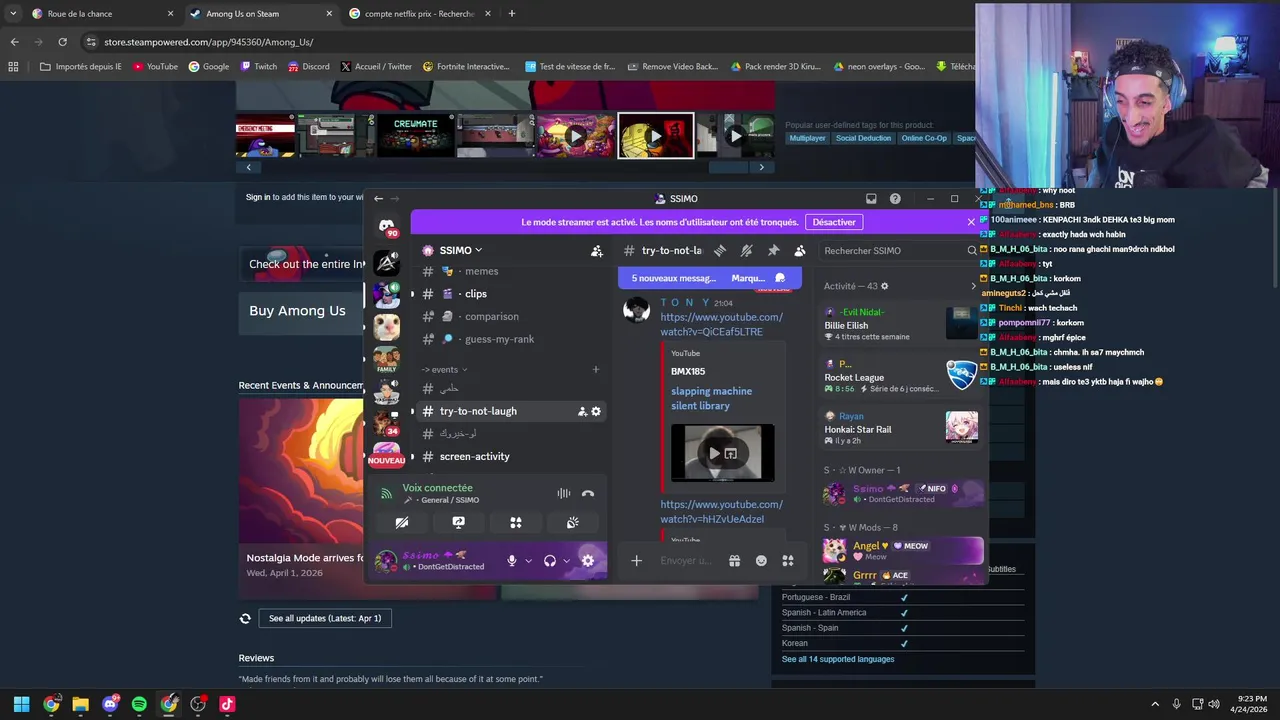The height and width of the screenshot is (720, 1280).
Task: Reload the Steam page
Action: coord(62,42)
